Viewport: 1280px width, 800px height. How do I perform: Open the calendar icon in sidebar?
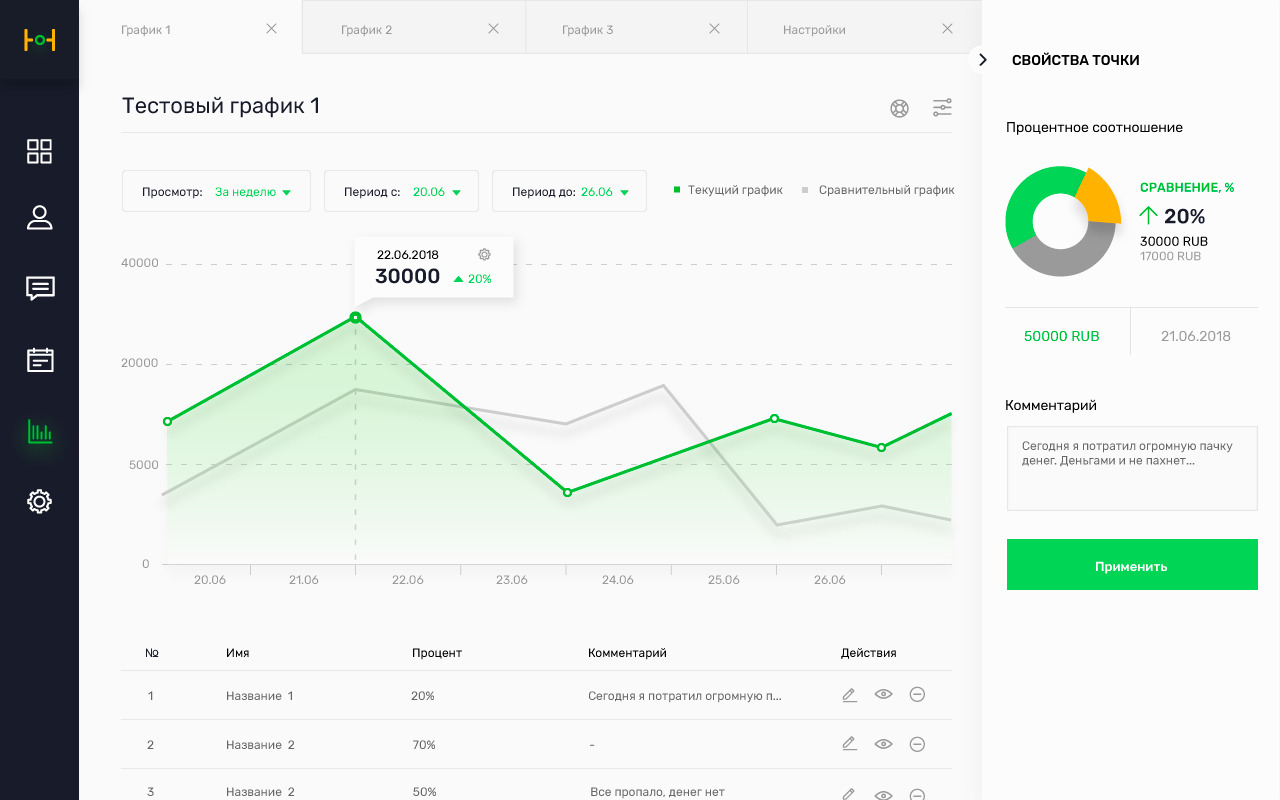(39, 360)
